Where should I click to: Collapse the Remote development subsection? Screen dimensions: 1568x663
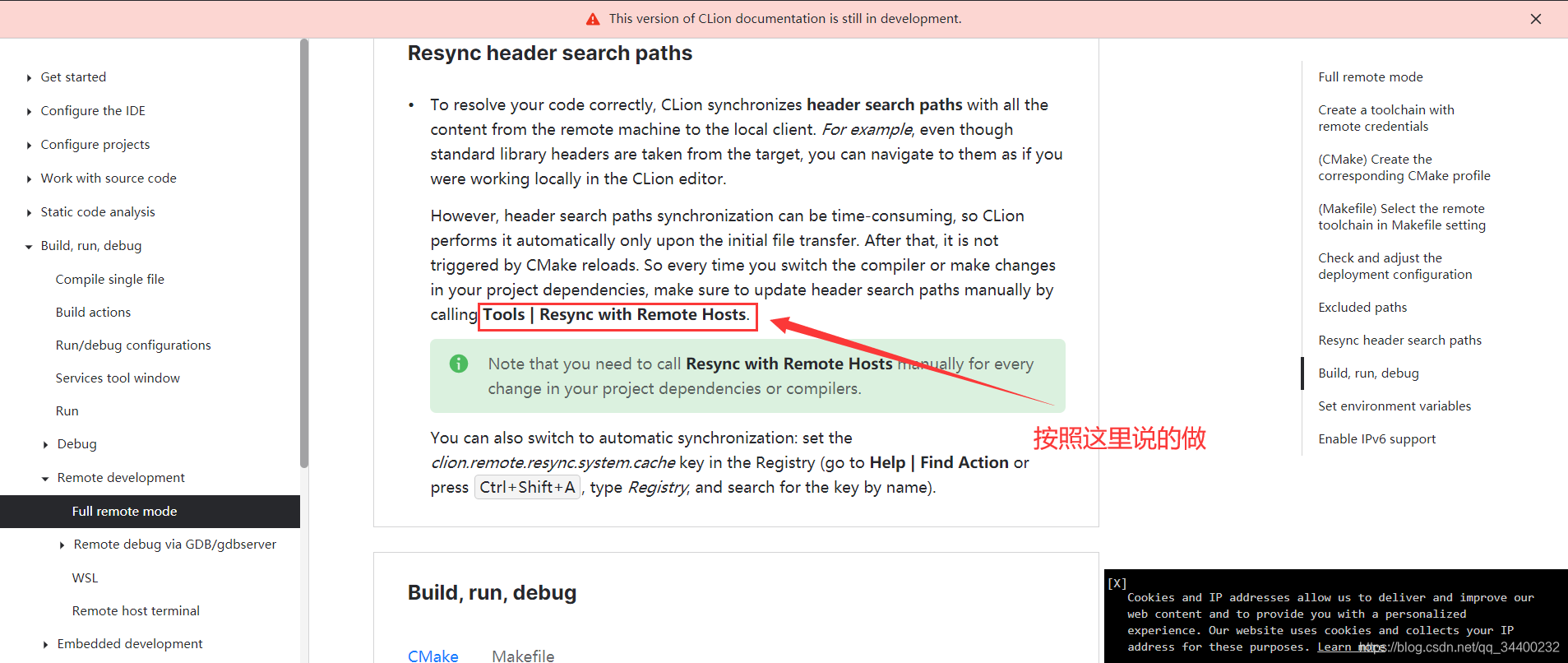(45, 478)
